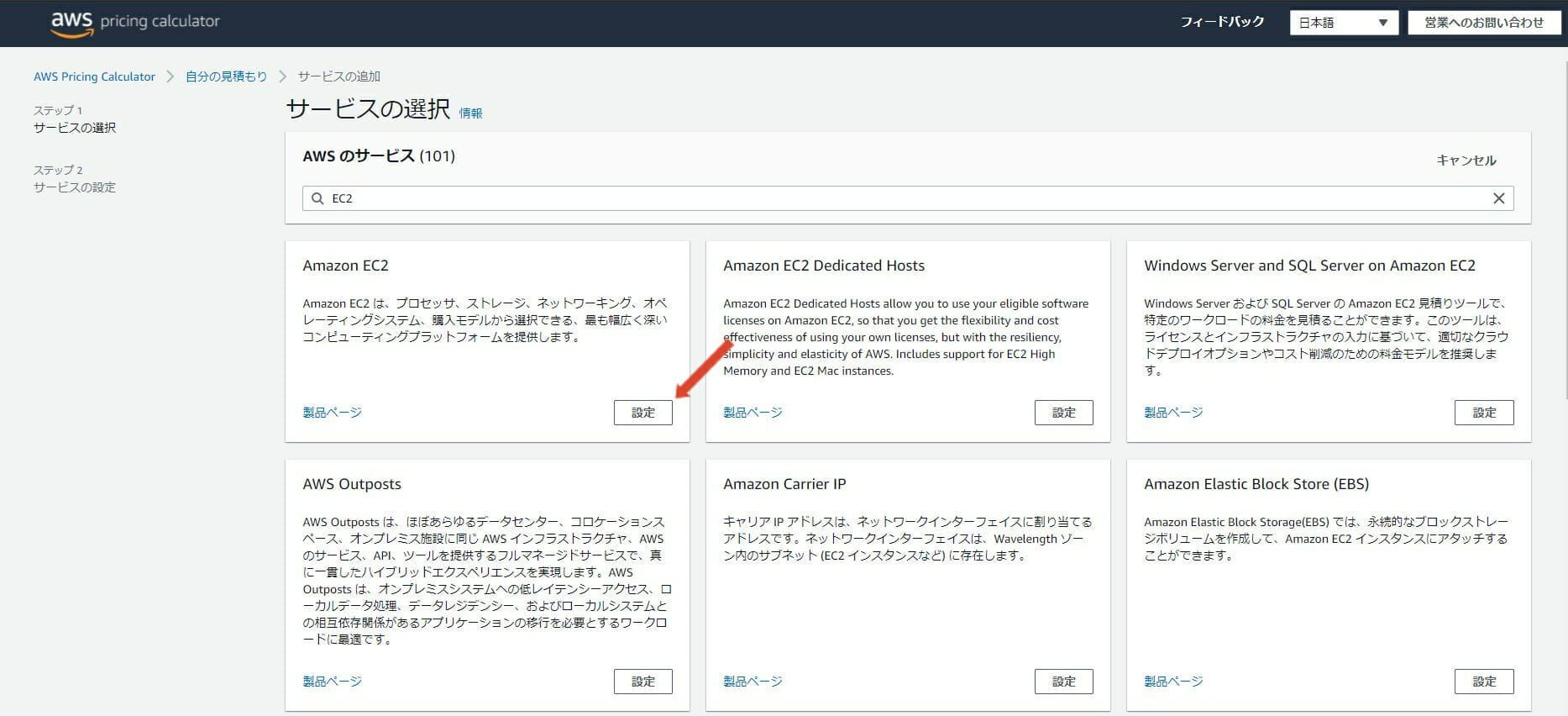Screen dimensions: 1568x716
Task: Click Windows Server and SQL Server title
Action: [1309, 266]
